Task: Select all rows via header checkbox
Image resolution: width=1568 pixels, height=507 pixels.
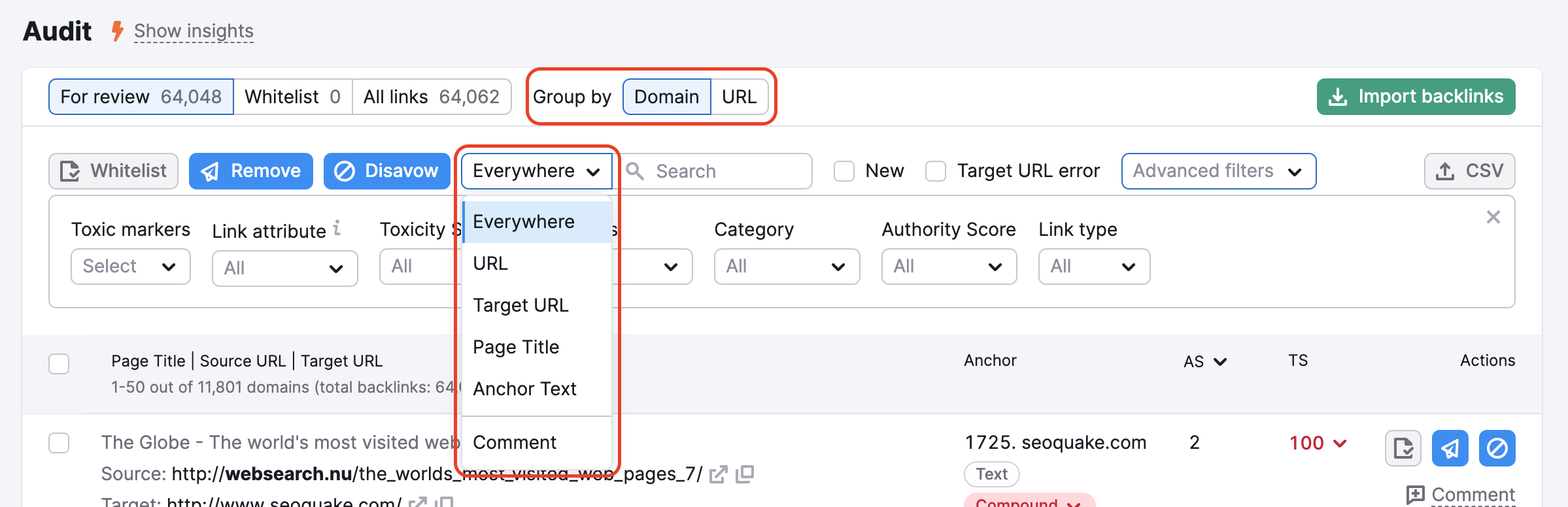Action: [59, 364]
